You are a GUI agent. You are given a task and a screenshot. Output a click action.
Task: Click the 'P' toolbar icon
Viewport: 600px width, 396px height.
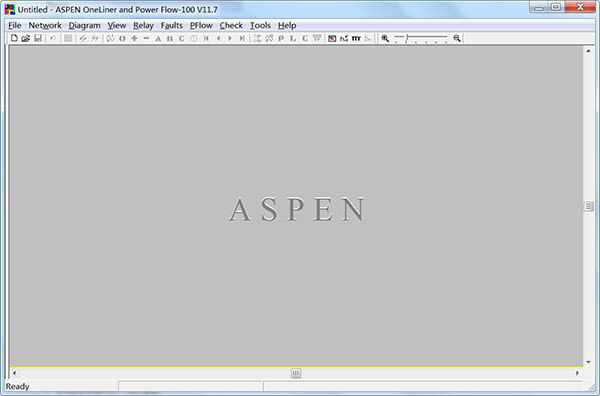[x=281, y=38]
